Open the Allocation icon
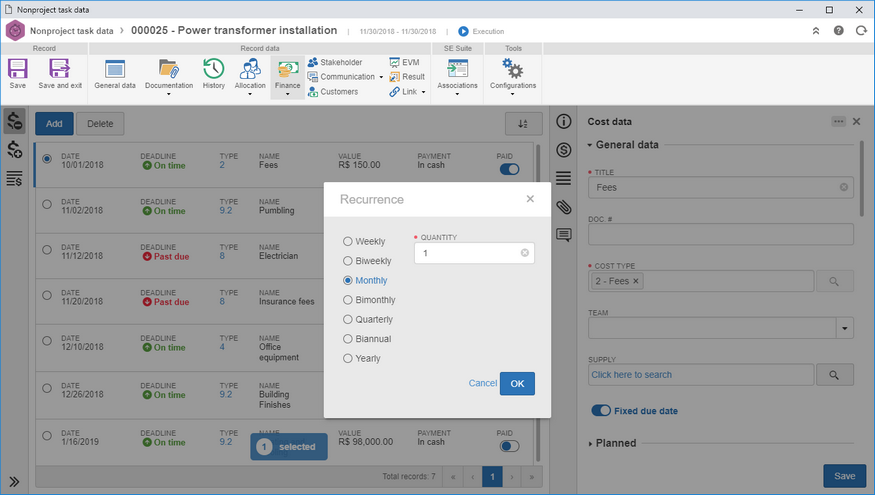This screenshot has width=875, height=495. [x=250, y=69]
